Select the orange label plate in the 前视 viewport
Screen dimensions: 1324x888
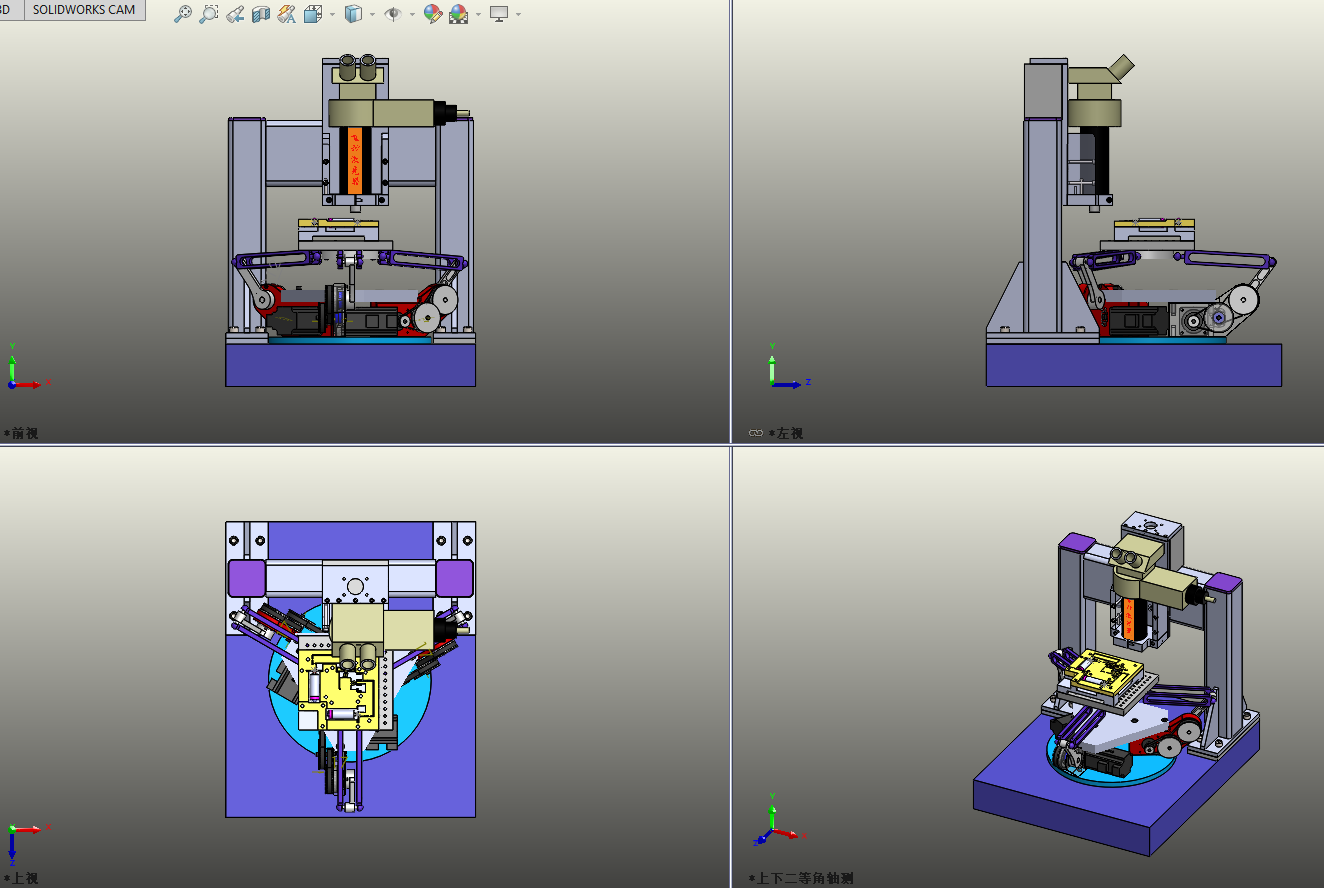(x=354, y=163)
